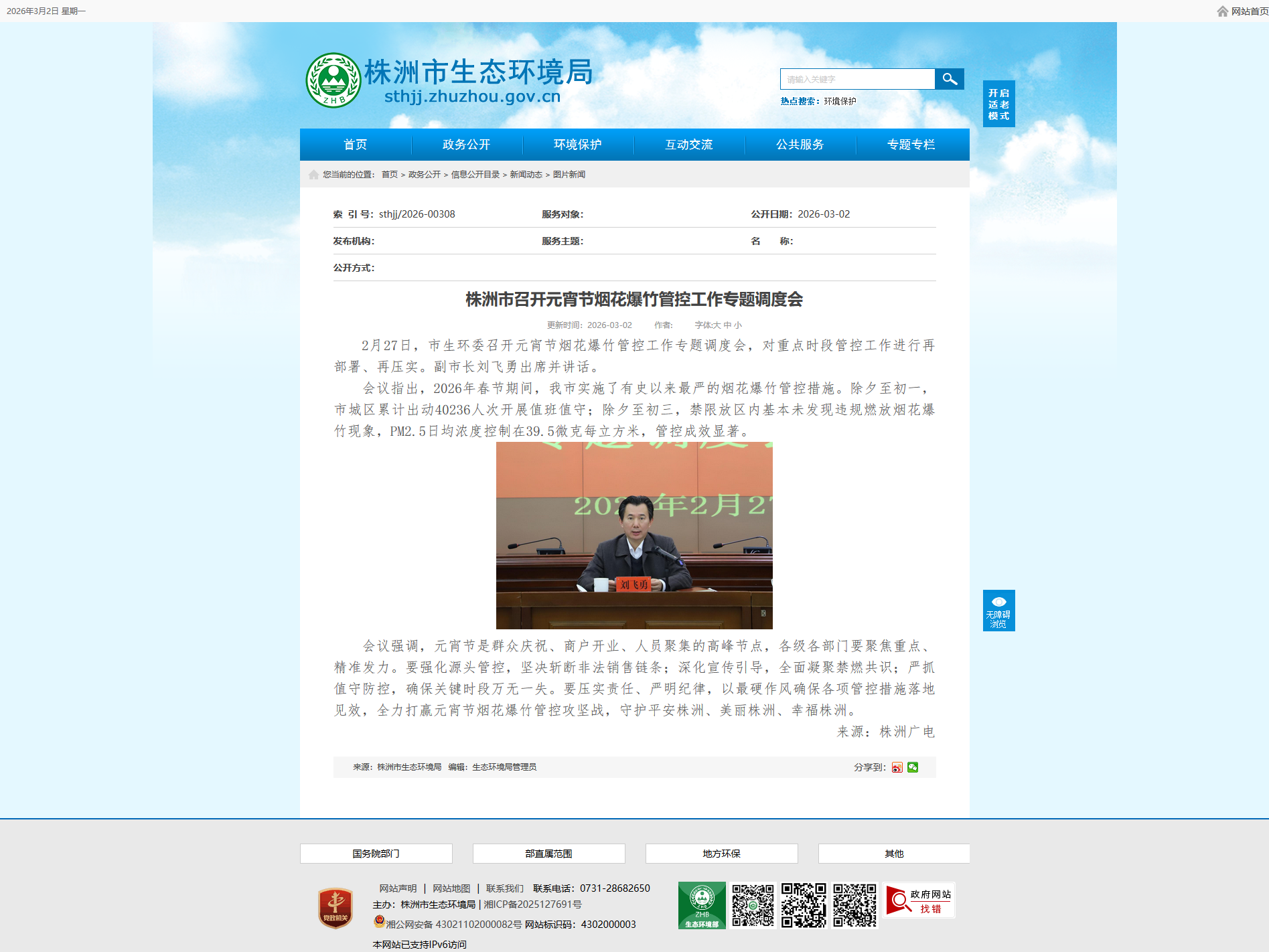Click the 株洲市生态环境局 logo emblem
This screenshot has width=1269, height=952.
[x=333, y=80]
